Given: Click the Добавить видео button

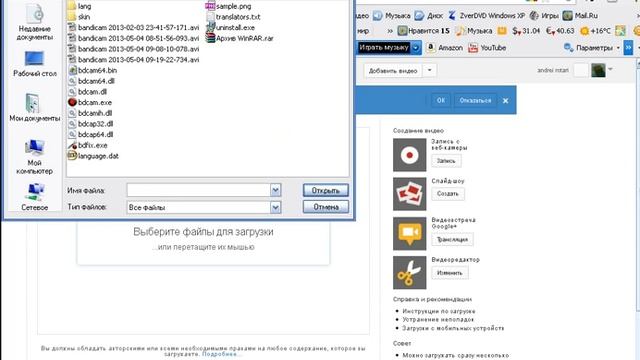Looking at the screenshot, I should point(393,71).
